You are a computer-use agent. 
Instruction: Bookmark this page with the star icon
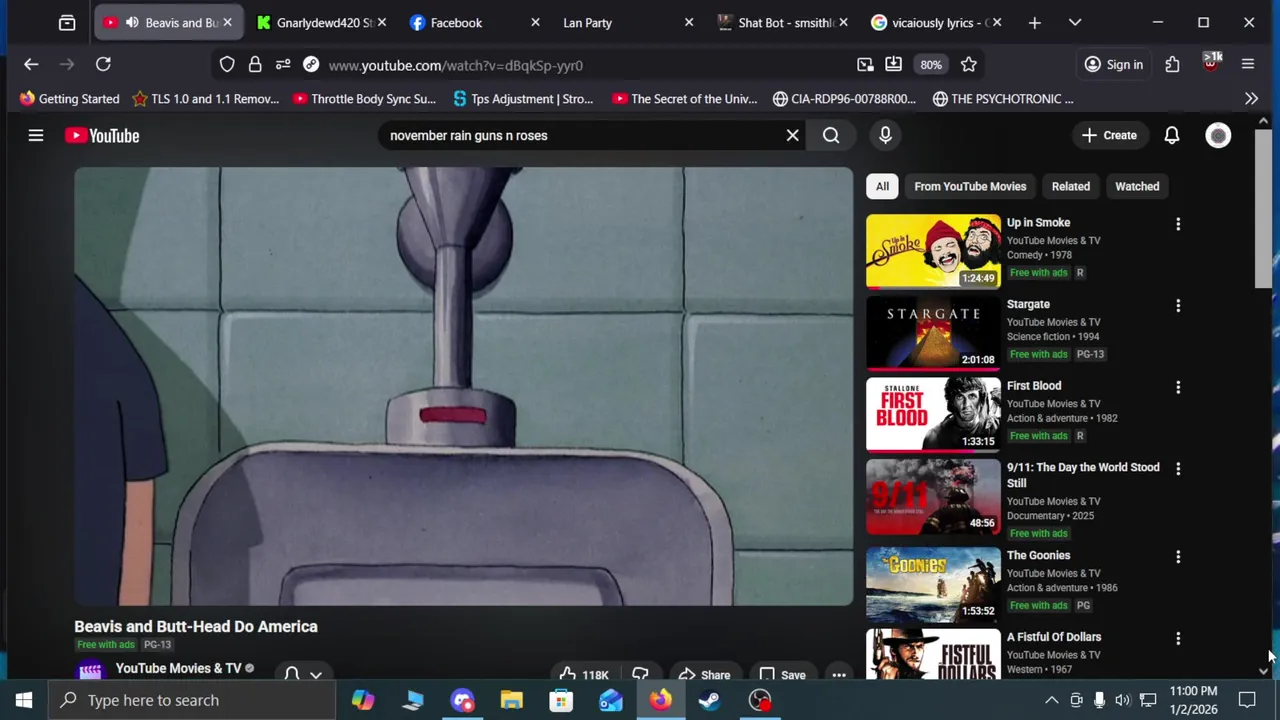coord(968,64)
